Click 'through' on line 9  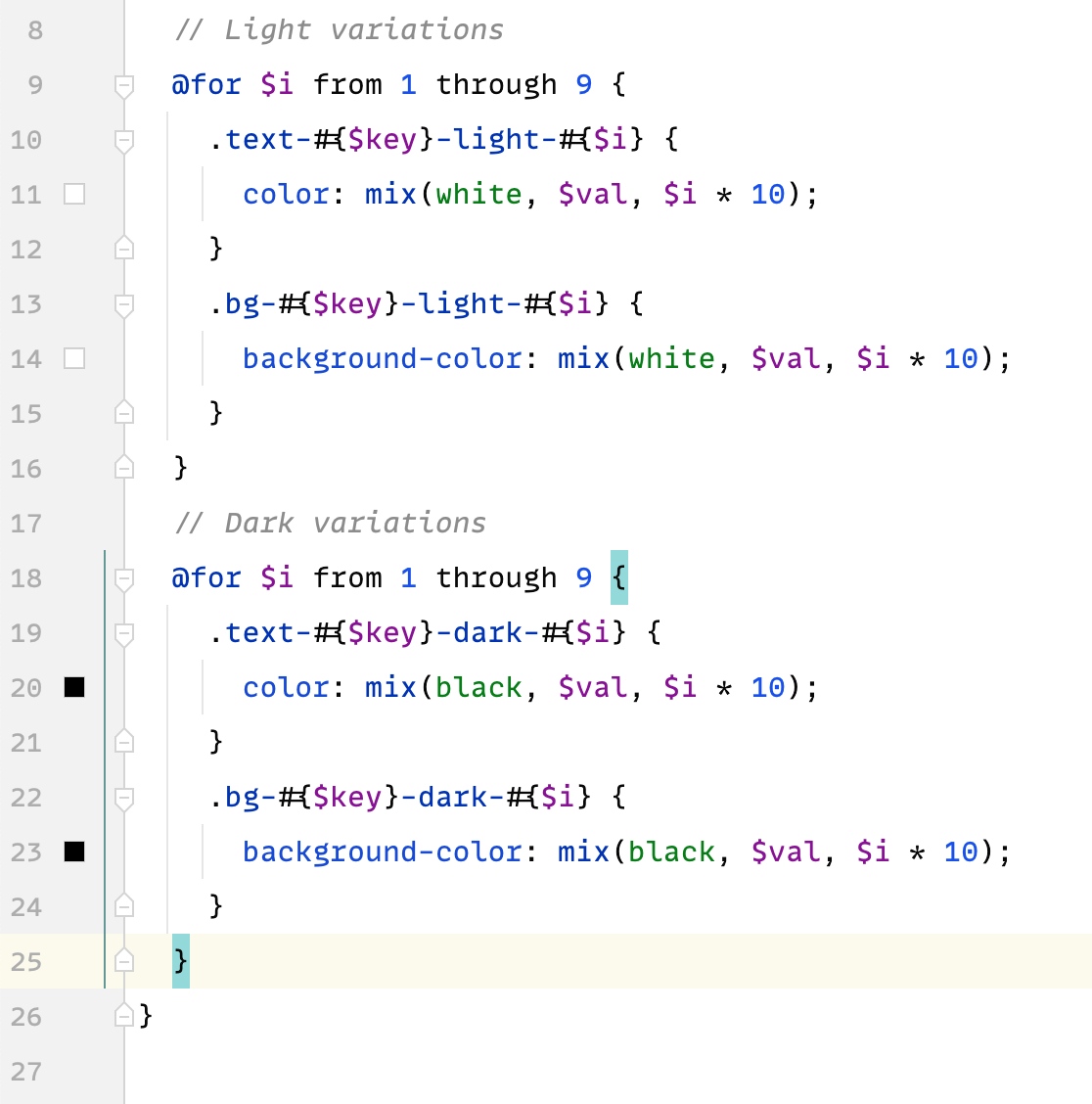496,84
